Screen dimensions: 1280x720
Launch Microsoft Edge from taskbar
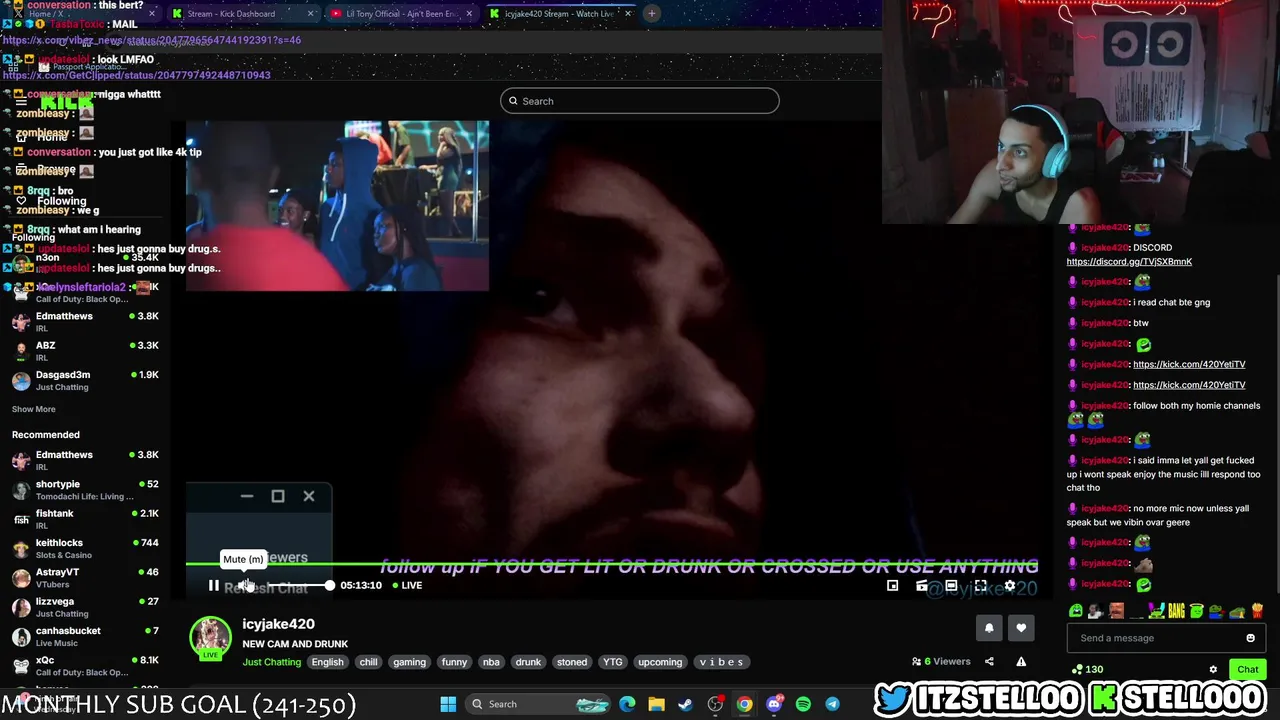[627, 704]
